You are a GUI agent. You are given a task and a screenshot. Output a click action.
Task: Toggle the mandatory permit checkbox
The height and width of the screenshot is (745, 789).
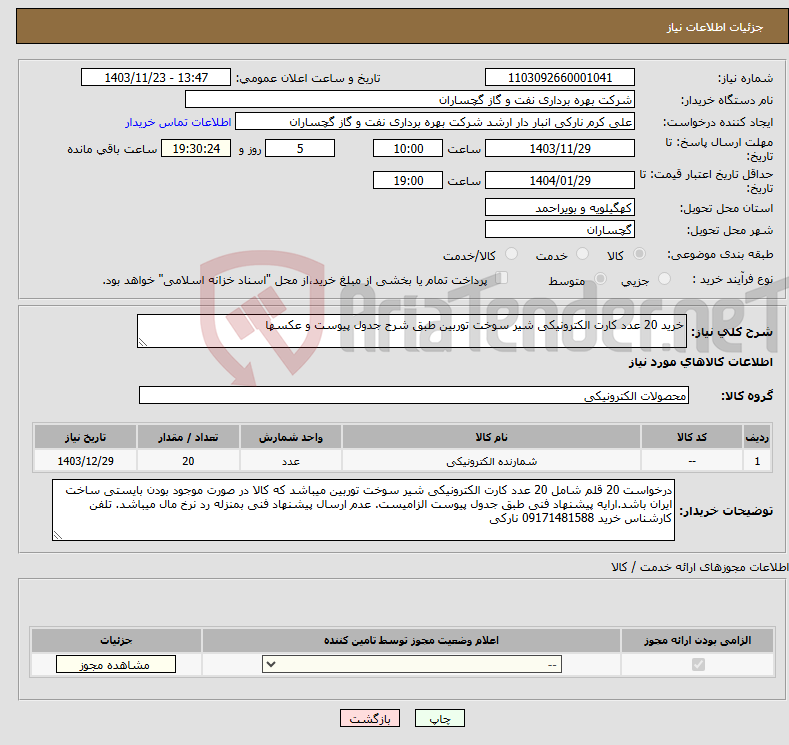click(698, 665)
